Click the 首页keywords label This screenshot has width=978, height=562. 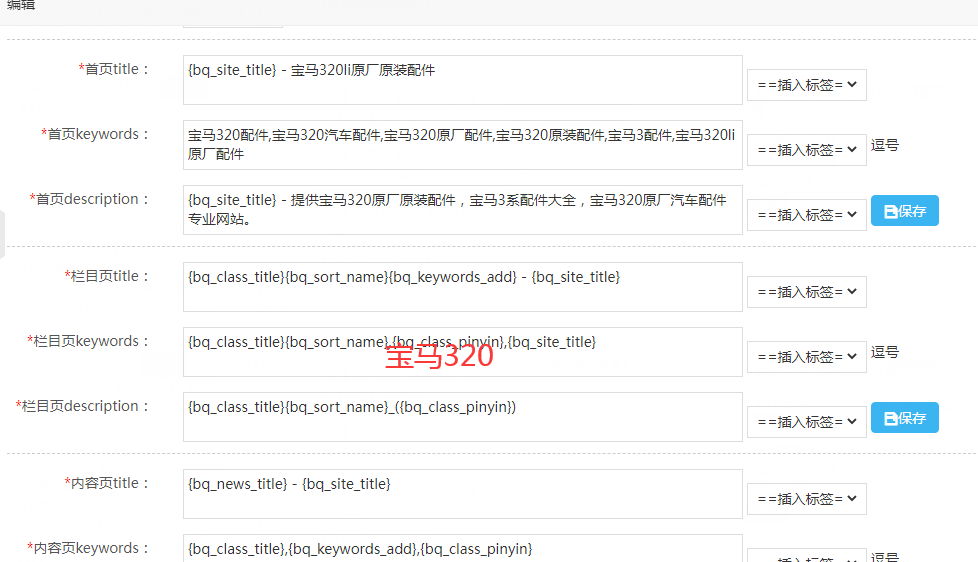tap(95, 134)
